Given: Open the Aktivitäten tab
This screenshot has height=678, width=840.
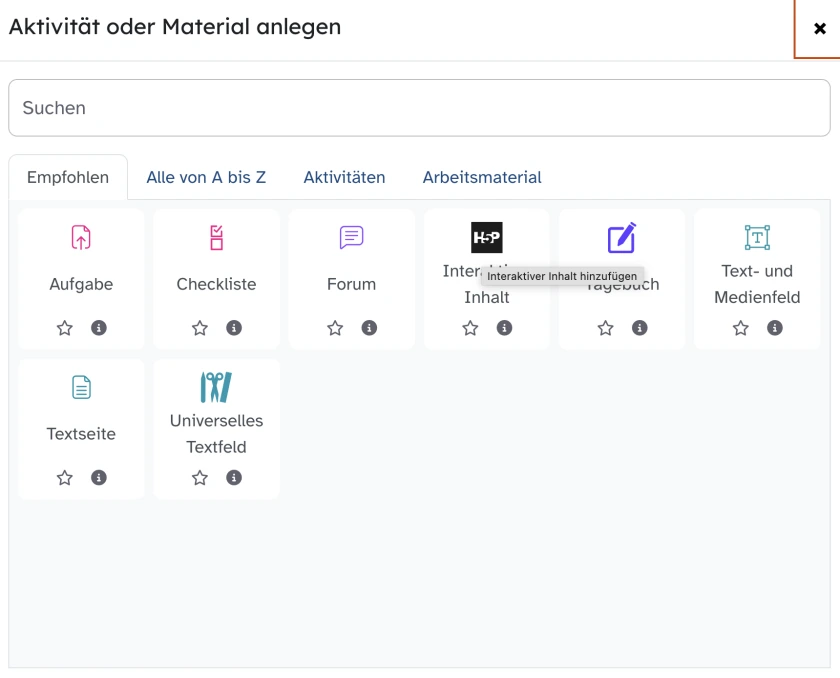Looking at the screenshot, I should tap(344, 177).
